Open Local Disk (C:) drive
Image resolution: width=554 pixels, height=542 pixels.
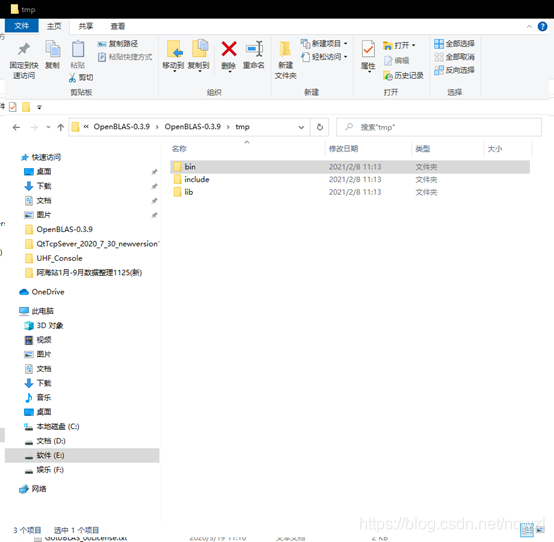point(58,426)
